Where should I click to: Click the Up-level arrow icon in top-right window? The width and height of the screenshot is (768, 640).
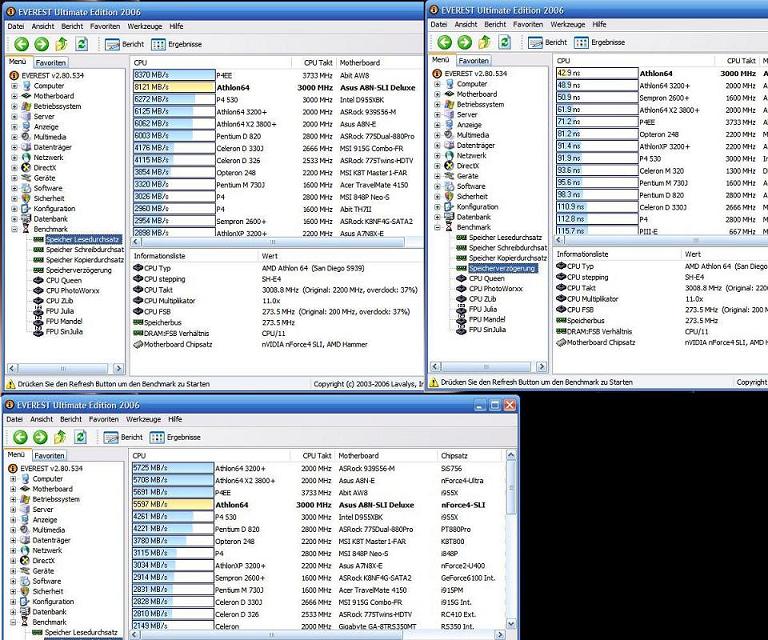484,42
